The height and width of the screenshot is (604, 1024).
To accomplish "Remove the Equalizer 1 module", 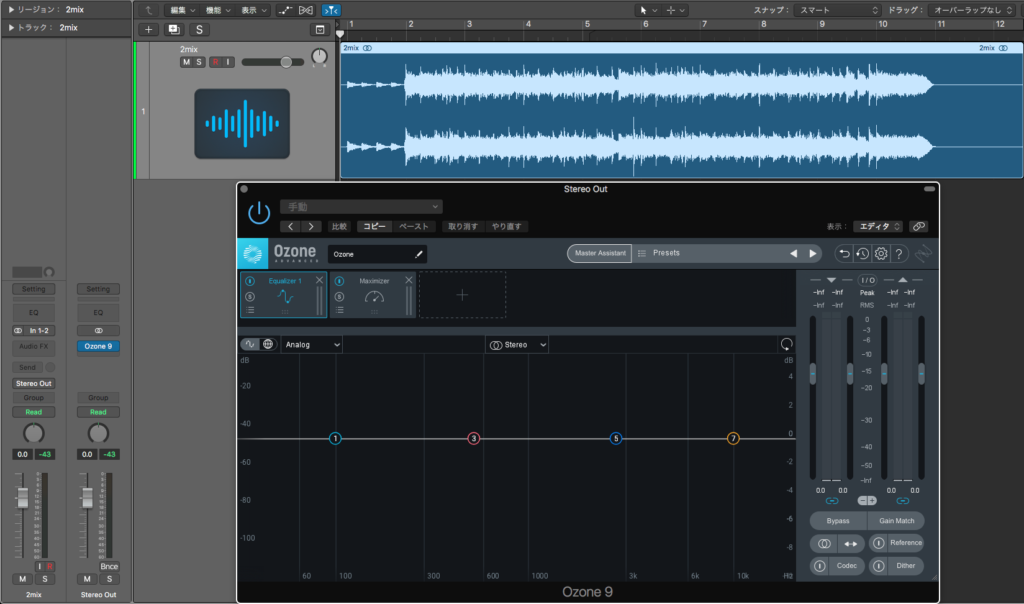I will tap(319, 280).
